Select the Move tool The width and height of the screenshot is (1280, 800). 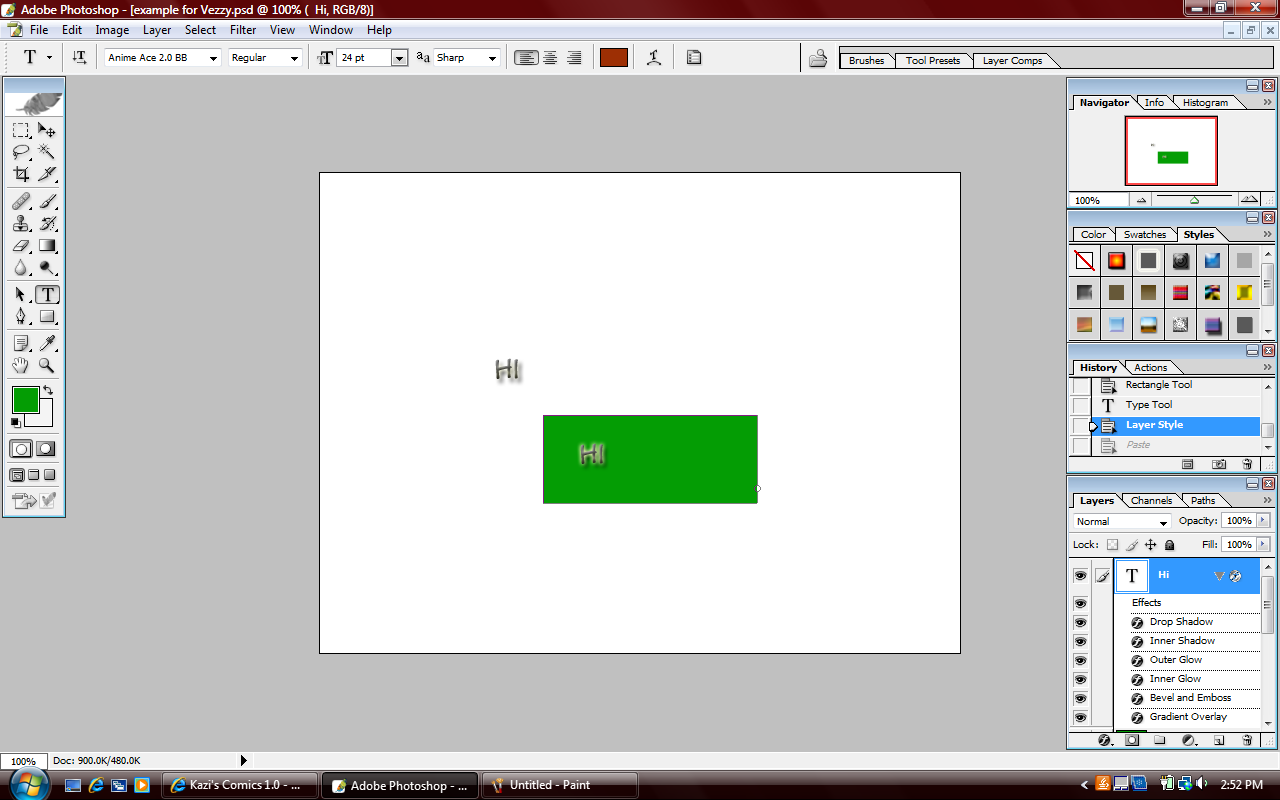point(46,130)
